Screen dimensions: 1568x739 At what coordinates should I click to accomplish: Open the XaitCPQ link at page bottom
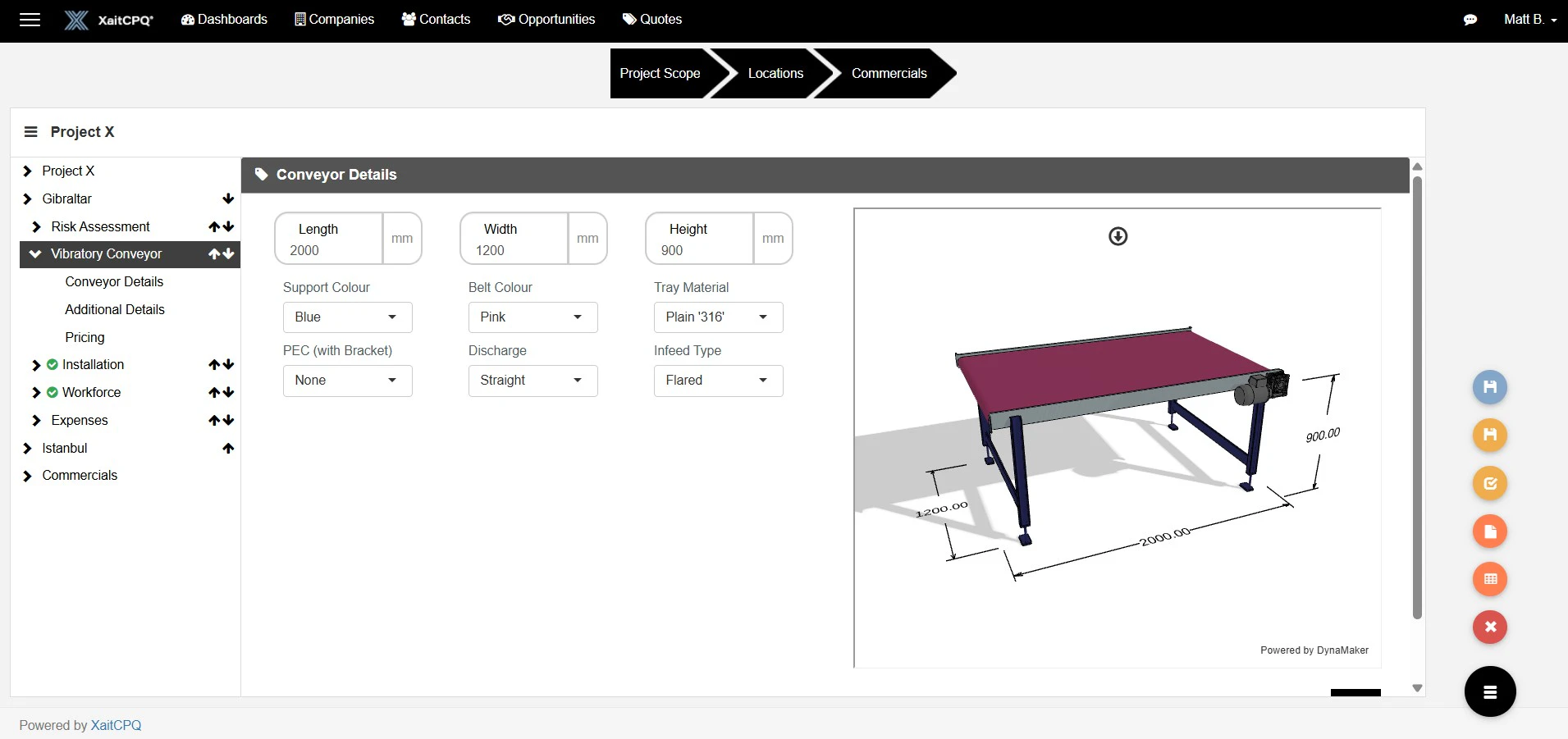[x=115, y=724]
